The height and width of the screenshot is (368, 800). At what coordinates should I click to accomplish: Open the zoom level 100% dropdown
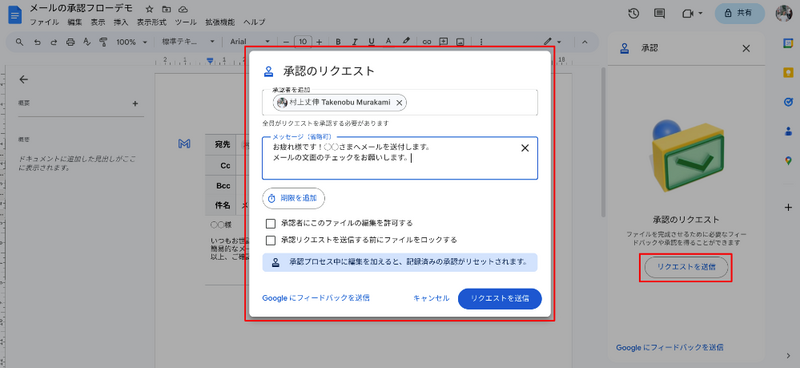131,42
